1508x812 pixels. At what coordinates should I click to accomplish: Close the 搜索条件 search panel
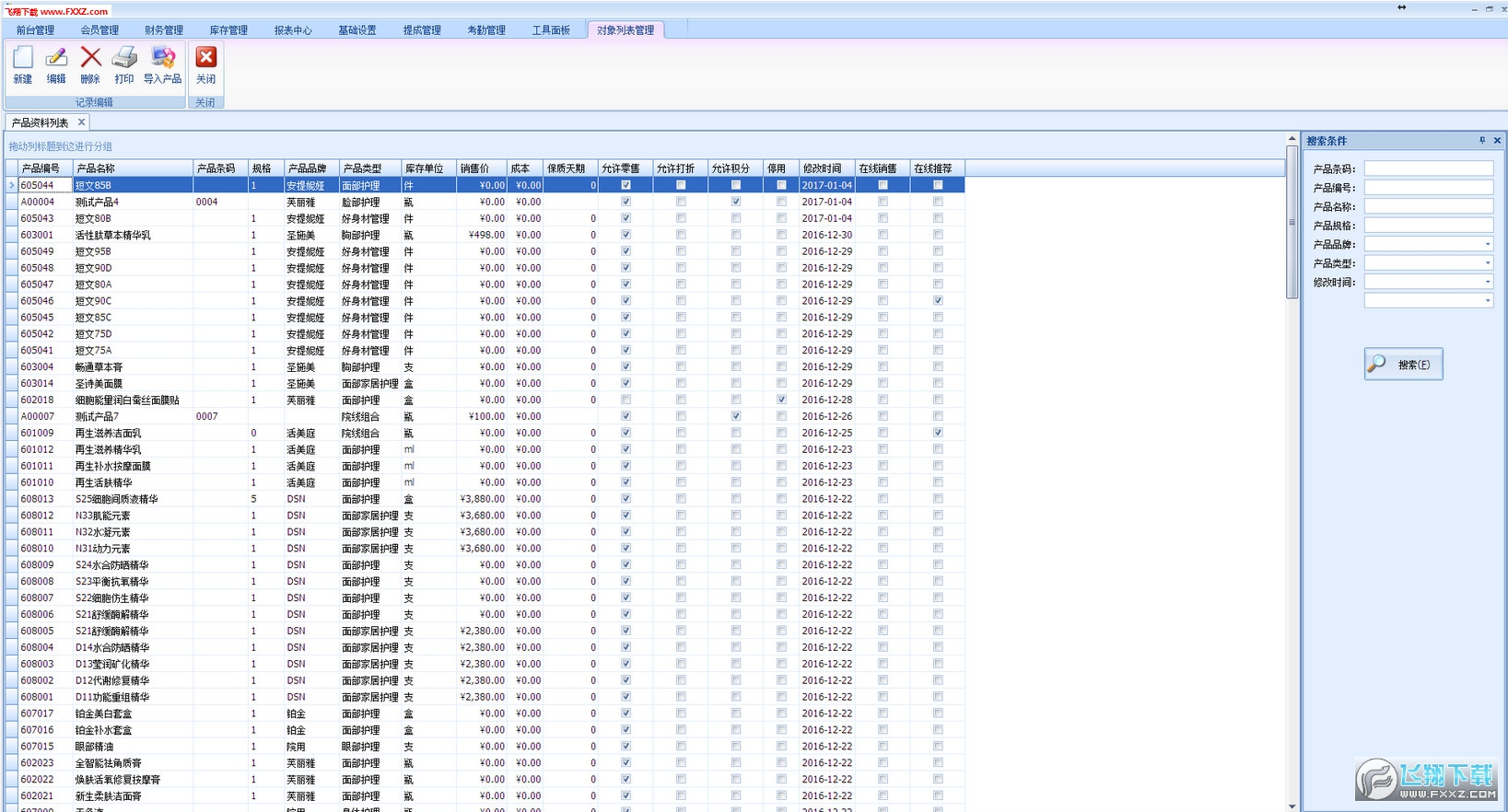coord(1497,141)
